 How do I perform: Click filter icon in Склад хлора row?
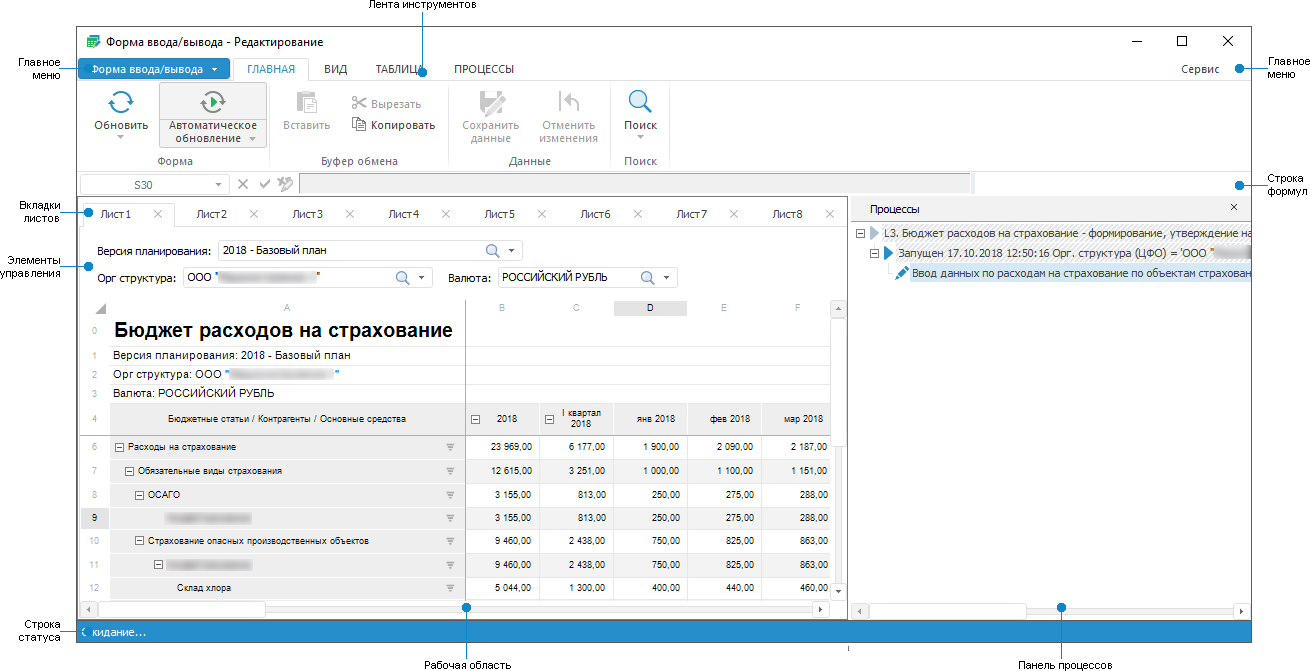450,588
